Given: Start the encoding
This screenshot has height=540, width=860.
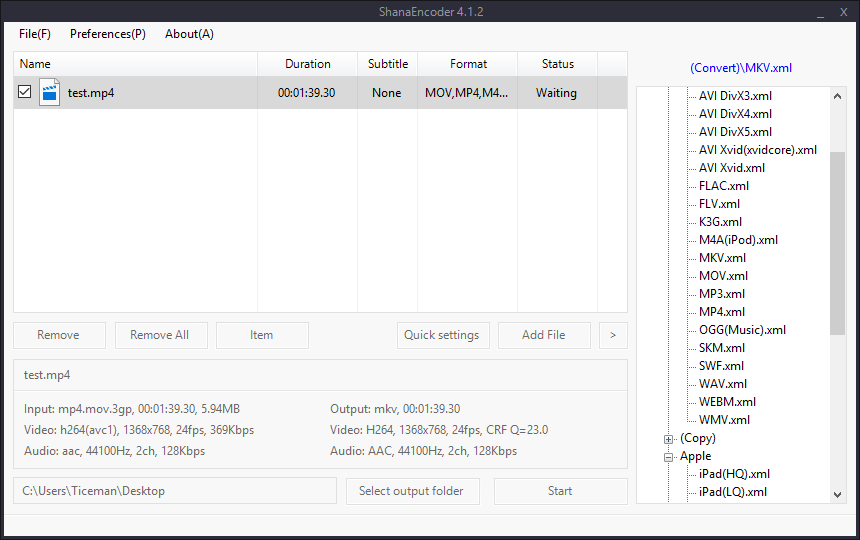Looking at the screenshot, I should [561, 491].
